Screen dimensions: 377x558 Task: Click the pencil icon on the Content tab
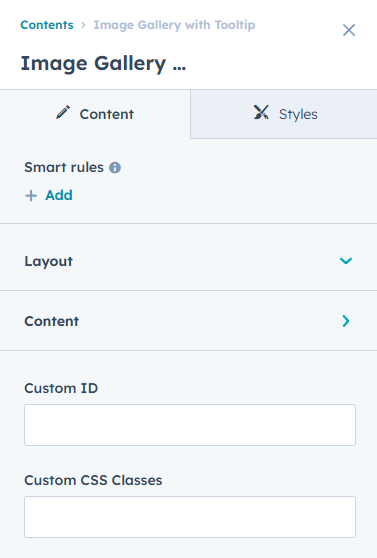click(63, 112)
